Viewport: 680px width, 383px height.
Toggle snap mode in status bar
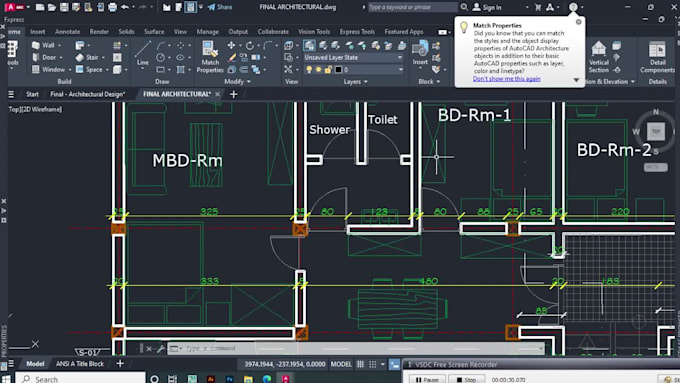tap(373, 364)
